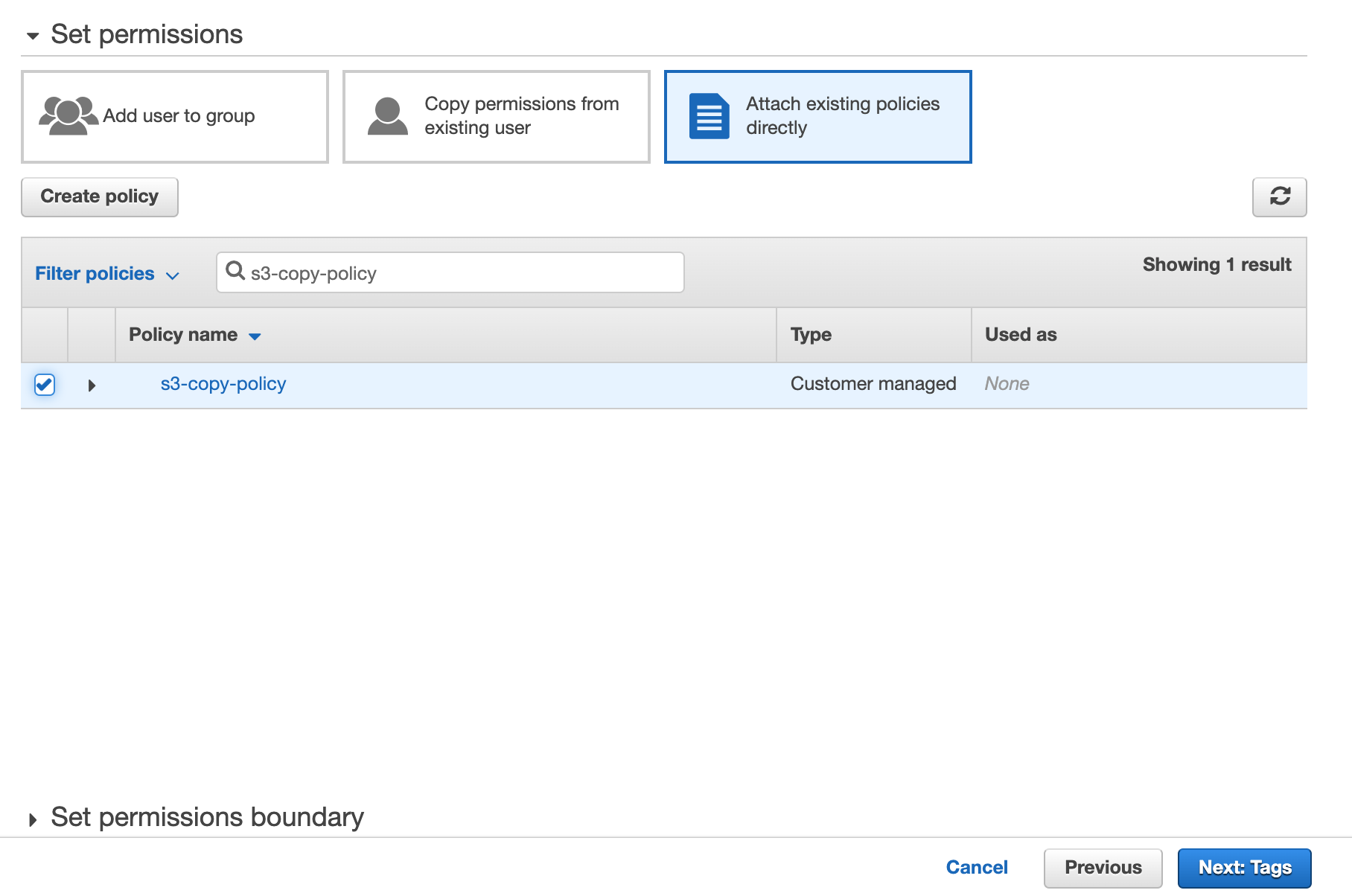1352x896 pixels.
Task: Click the blue document icon for attaching policies
Action: click(x=708, y=117)
